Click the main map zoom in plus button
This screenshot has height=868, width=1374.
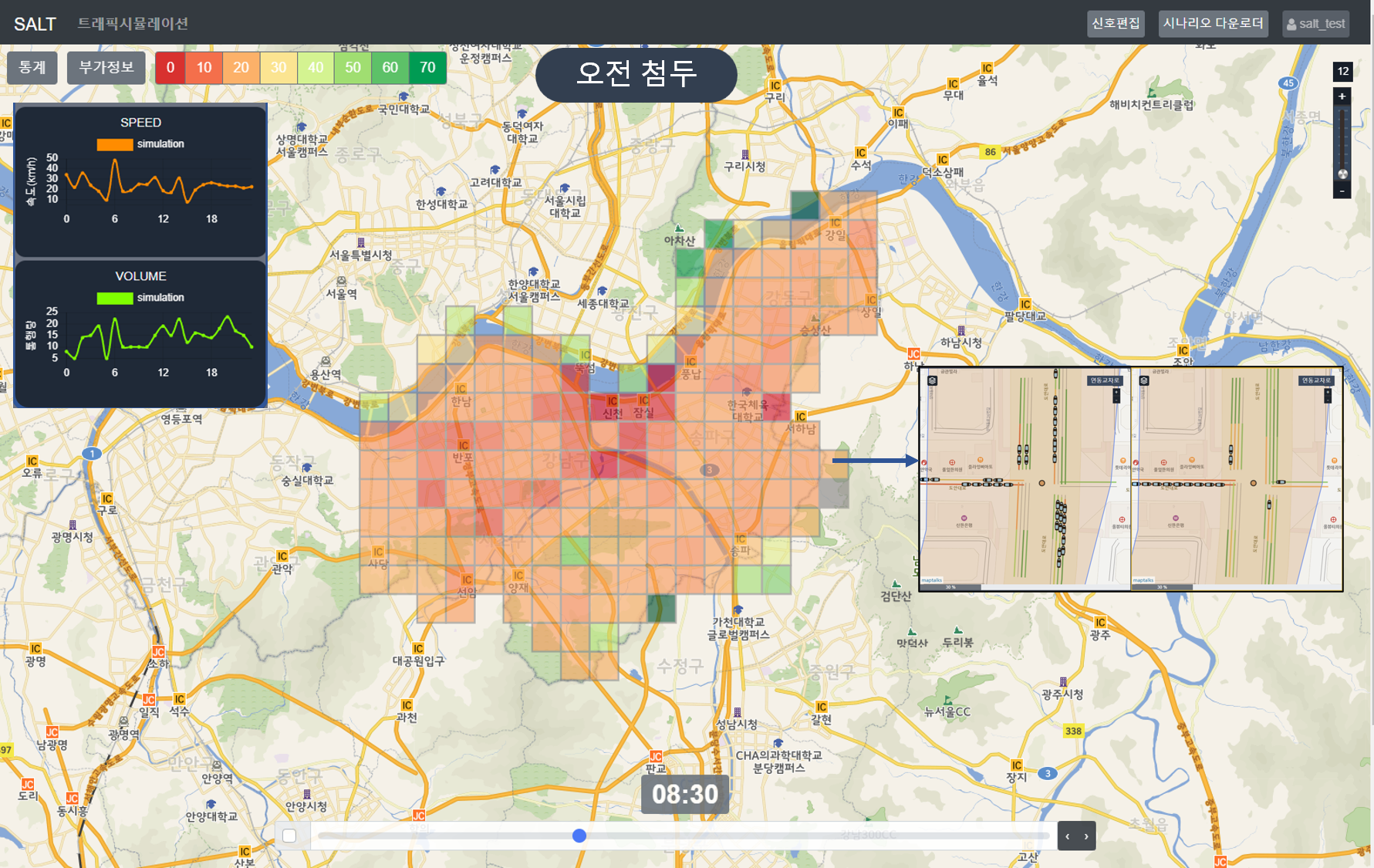[x=1342, y=96]
